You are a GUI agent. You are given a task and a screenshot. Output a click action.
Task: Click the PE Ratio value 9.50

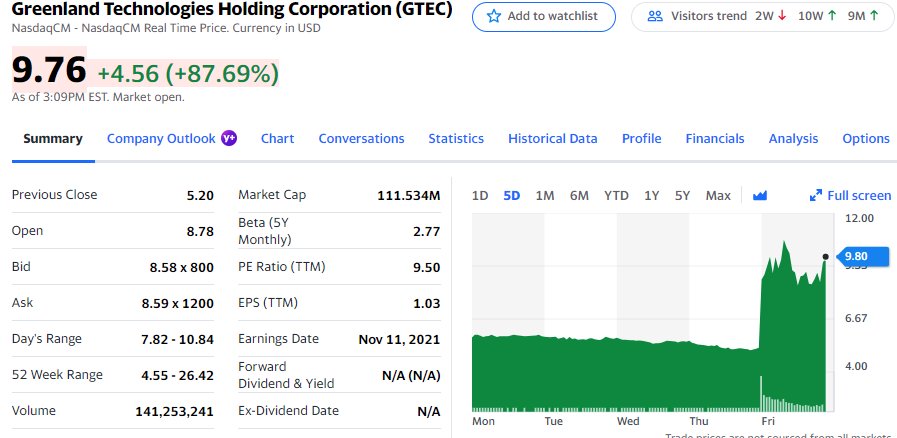click(x=427, y=268)
